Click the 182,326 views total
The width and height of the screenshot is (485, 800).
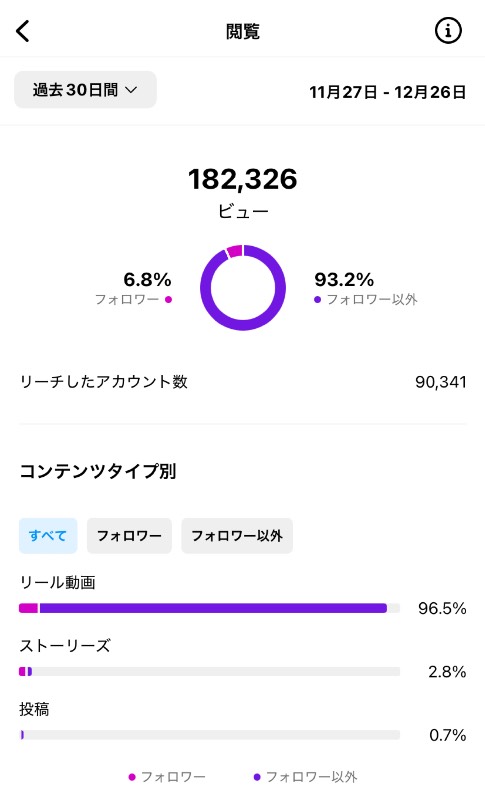(243, 179)
